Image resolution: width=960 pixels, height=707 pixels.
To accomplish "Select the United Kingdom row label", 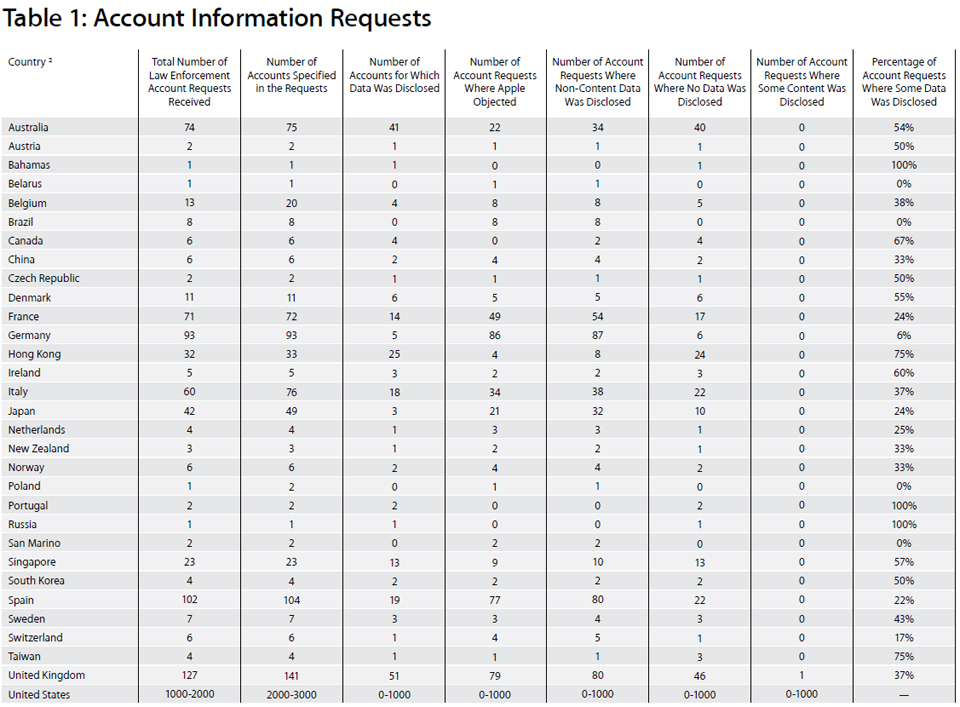I will click(46, 675).
